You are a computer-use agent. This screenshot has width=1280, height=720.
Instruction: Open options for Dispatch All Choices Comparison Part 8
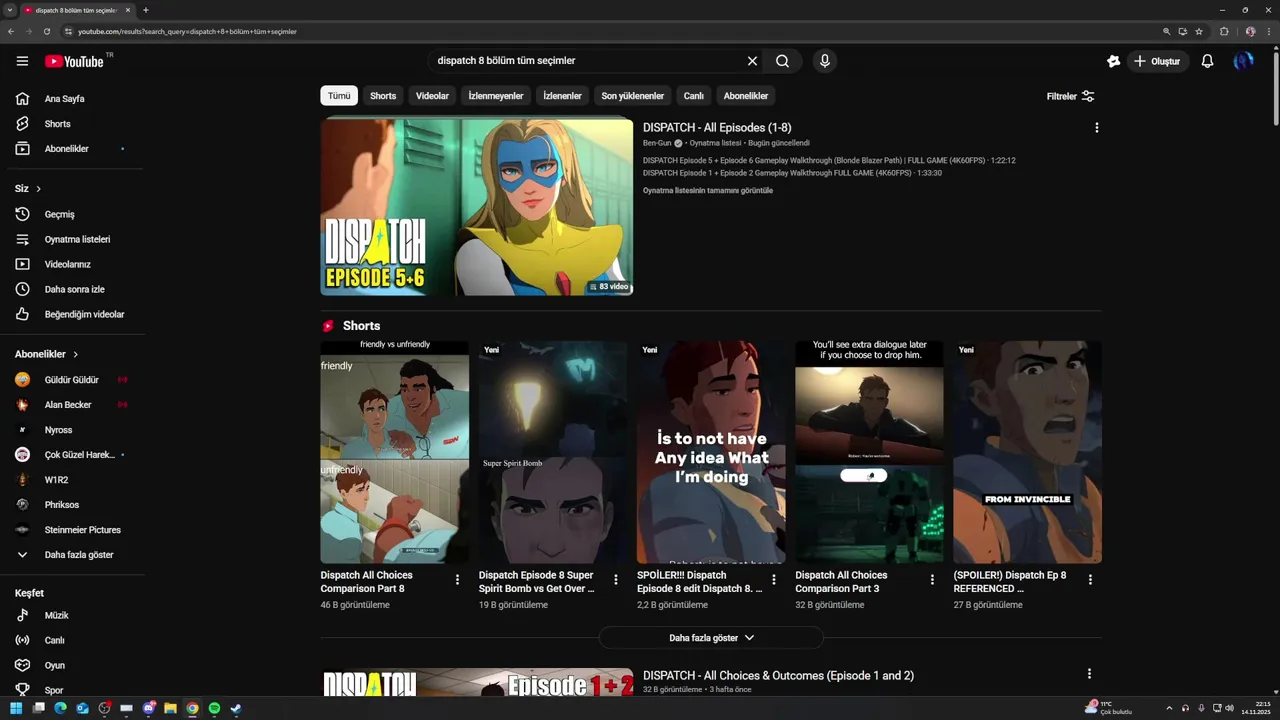pos(457,580)
